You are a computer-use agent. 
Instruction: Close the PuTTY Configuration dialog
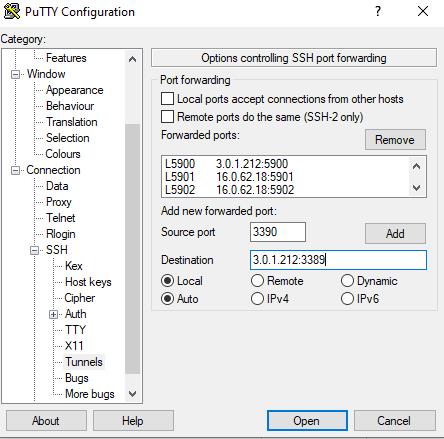pos(423,11)
